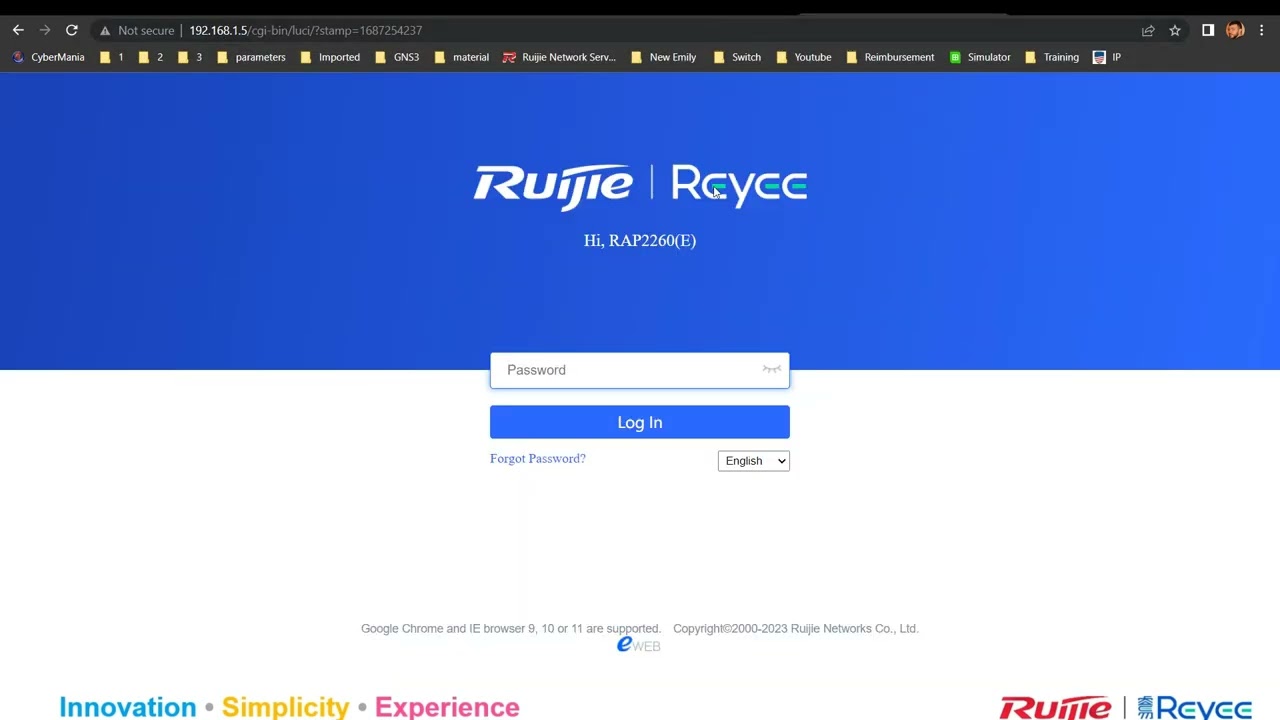This screenshot has height=720, width=1280.
Task: Open the Youtube bookmark folder
Action: click(x=803, y=57)
